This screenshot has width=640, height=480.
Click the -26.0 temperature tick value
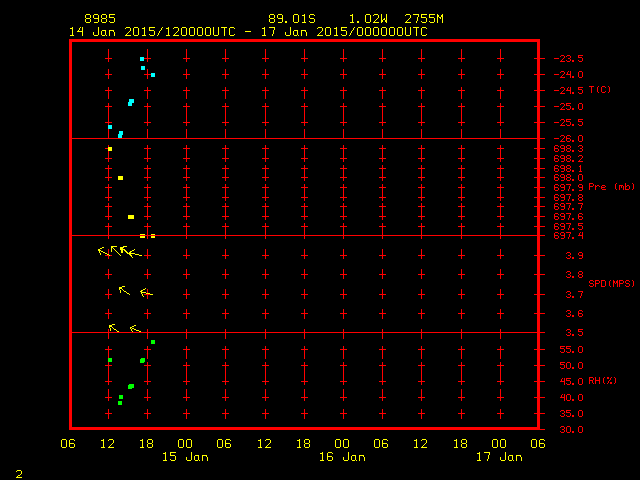[x=569, y=139]
